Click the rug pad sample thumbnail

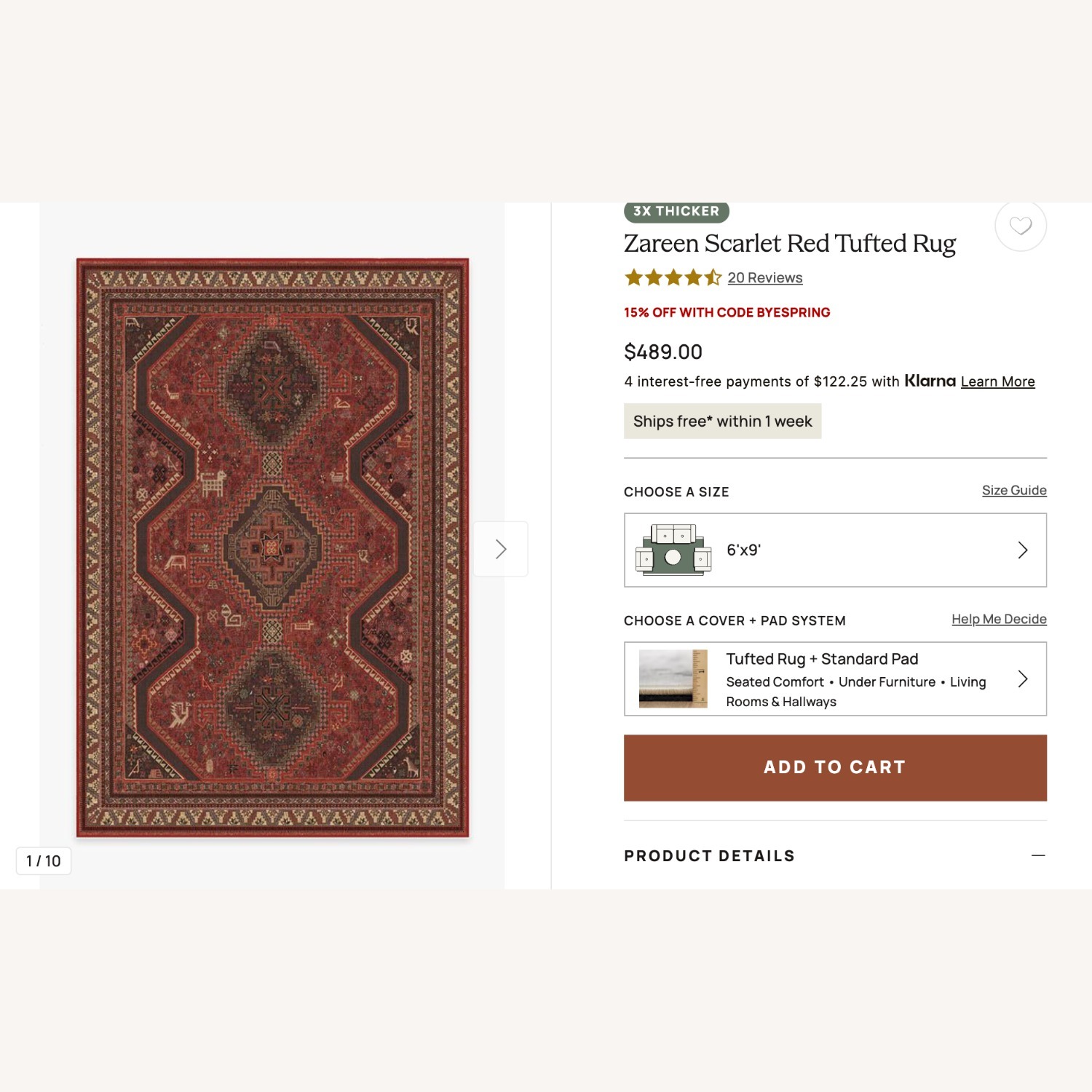click(672, 678)
